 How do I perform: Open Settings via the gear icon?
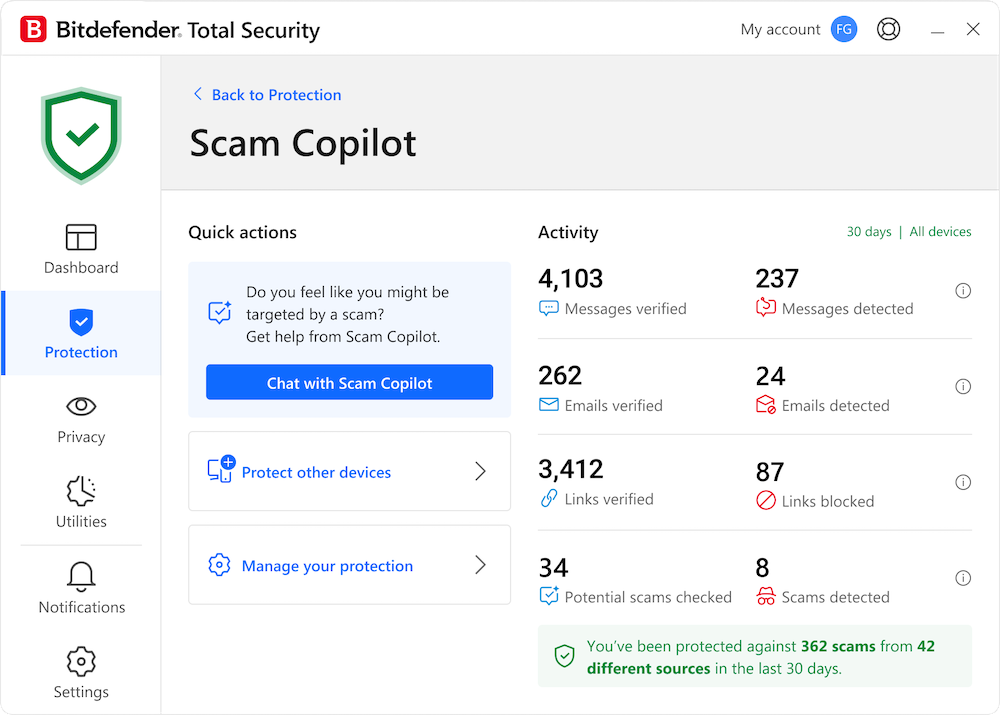pyautogui.click(x=81, y=661)
